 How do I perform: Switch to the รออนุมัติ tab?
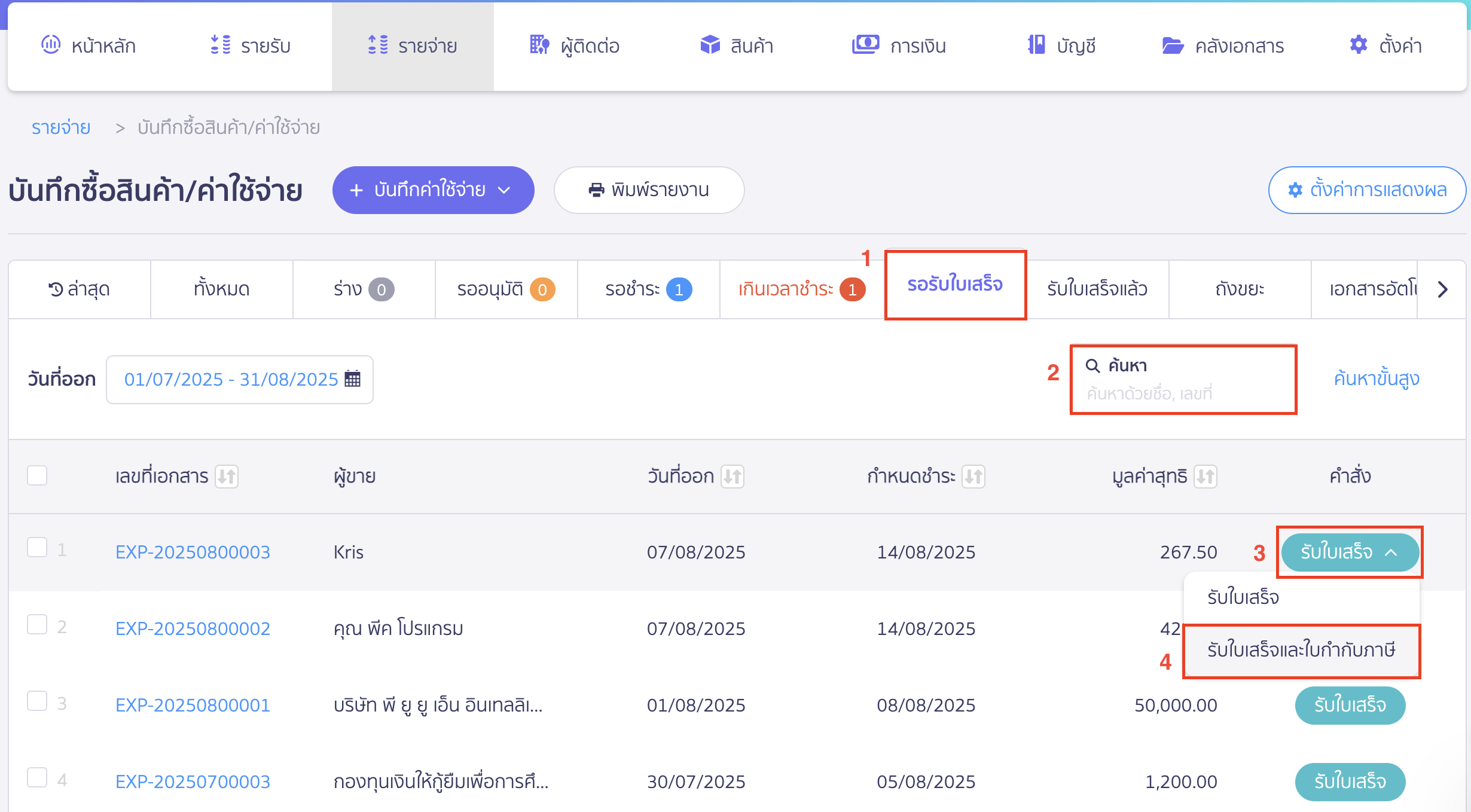coord(506,289)
